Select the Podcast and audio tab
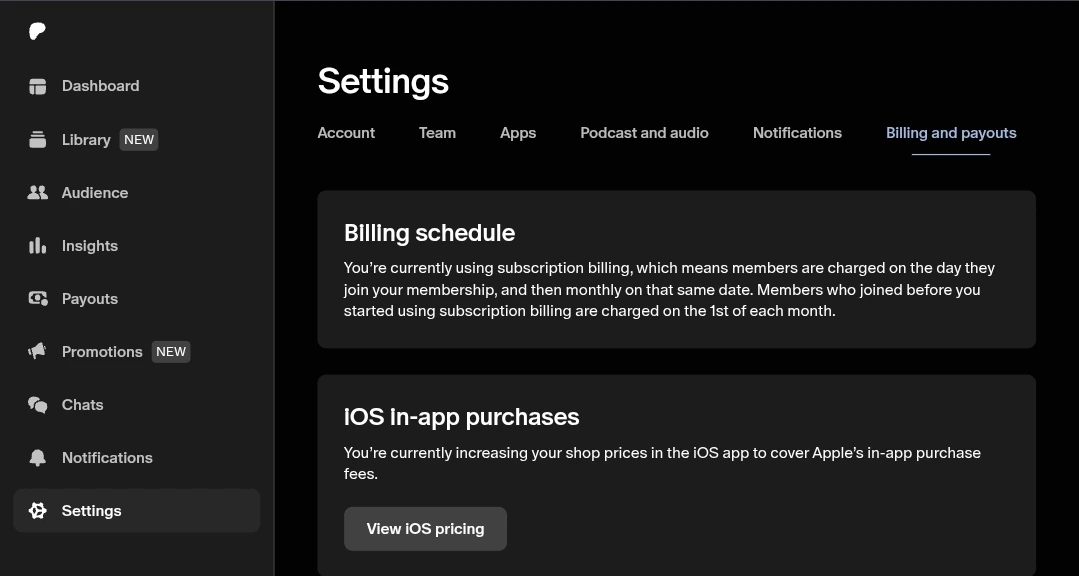Viewport: 1079px width, 576px height. (x=644, y=133)
